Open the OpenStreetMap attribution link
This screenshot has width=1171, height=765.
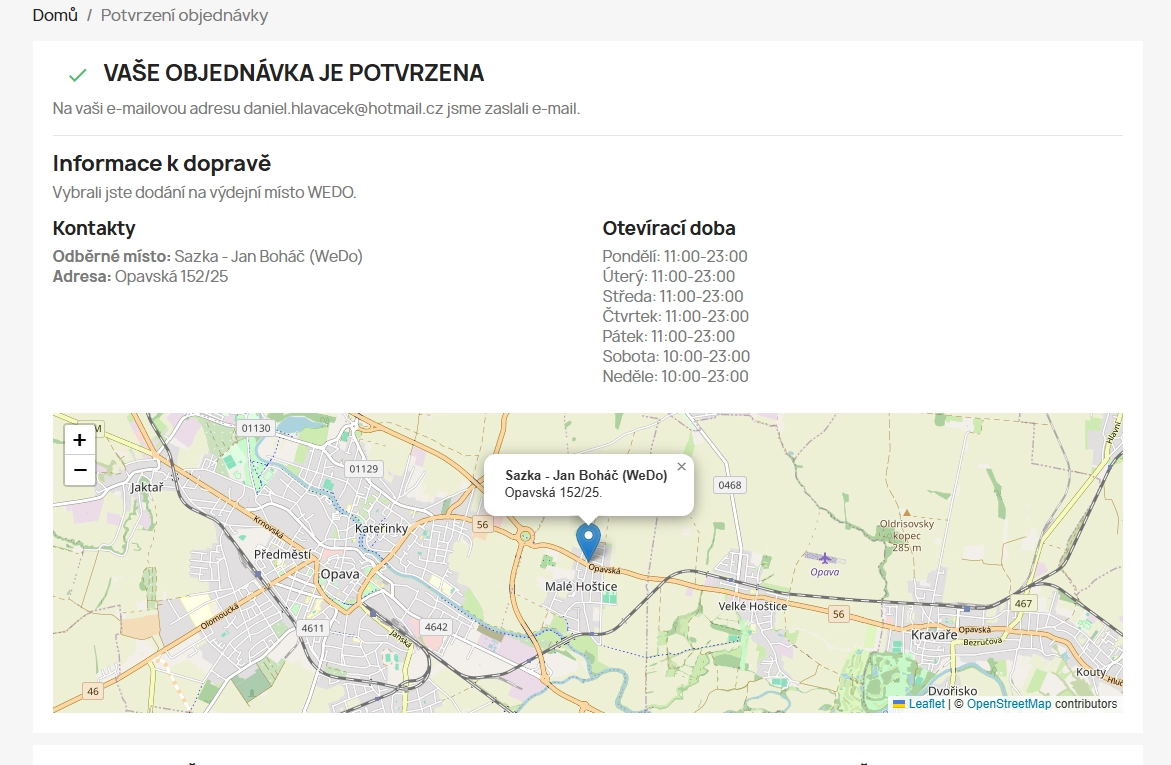click(x=1008, y=704)
